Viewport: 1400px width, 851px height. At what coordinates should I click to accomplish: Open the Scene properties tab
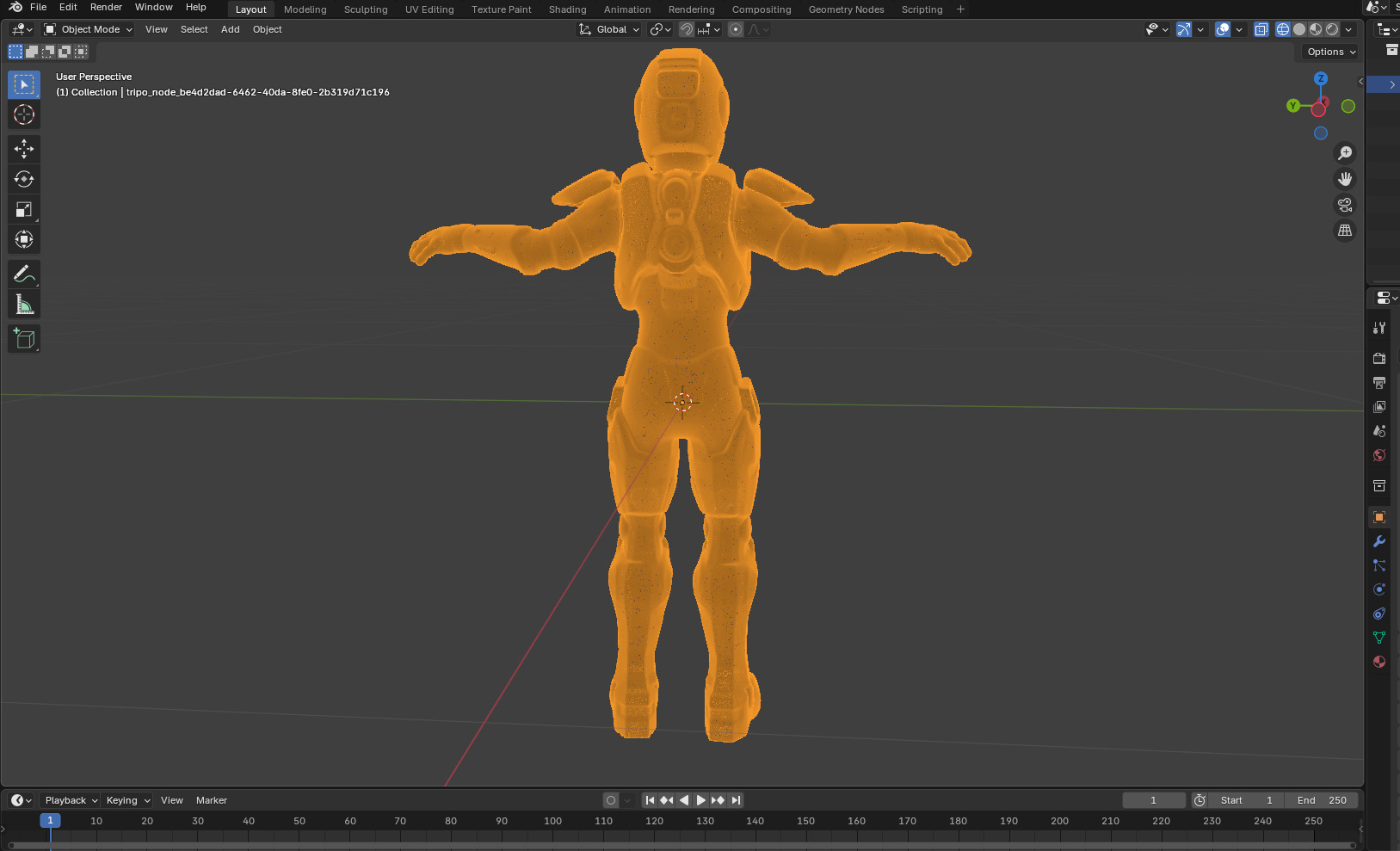[x=1379, y=430]
